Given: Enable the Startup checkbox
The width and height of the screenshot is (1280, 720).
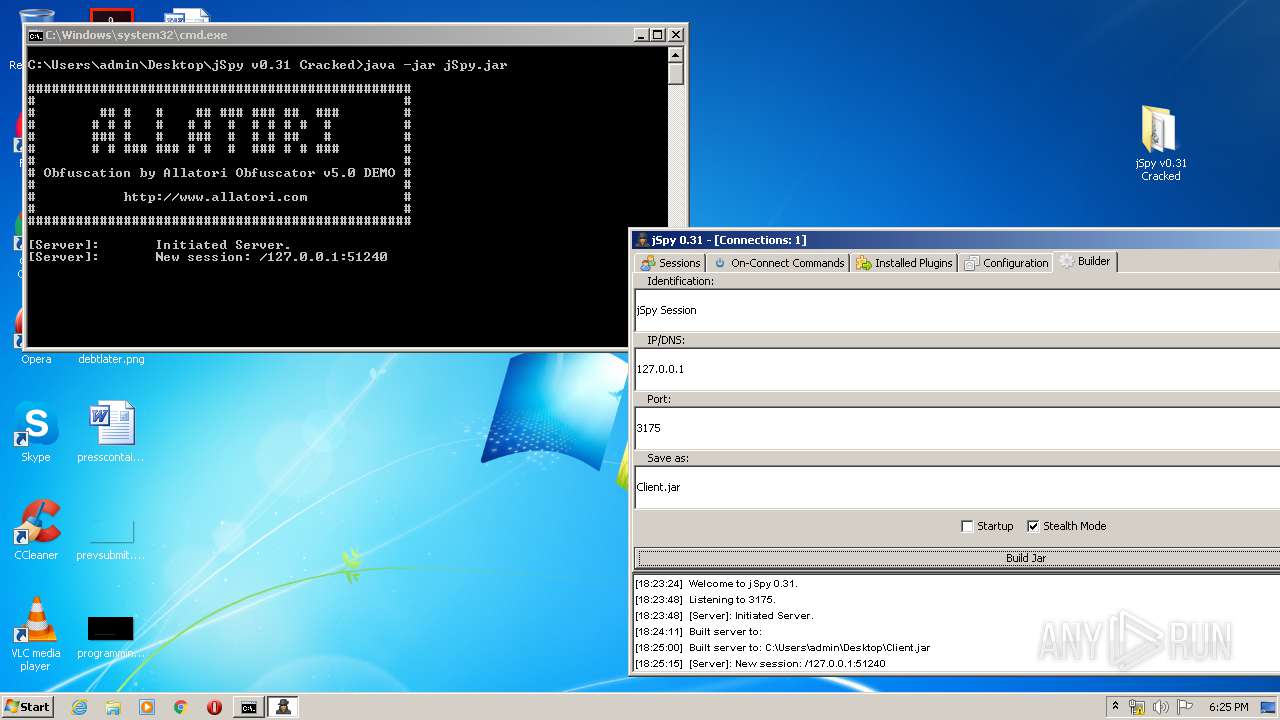Looking at the screenshot, I should click(967, 526).
